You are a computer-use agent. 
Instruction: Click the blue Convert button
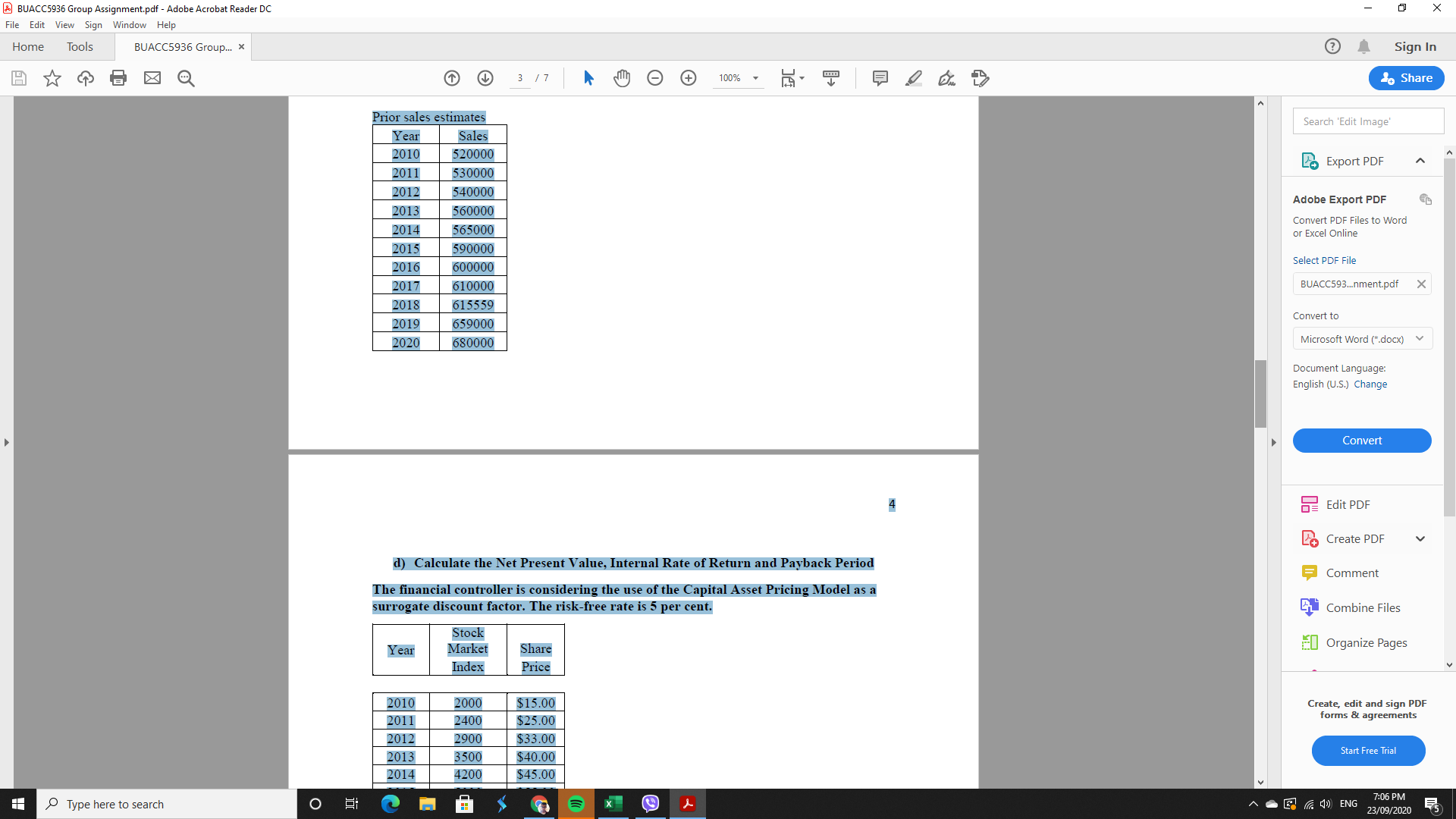(1362, 441)
